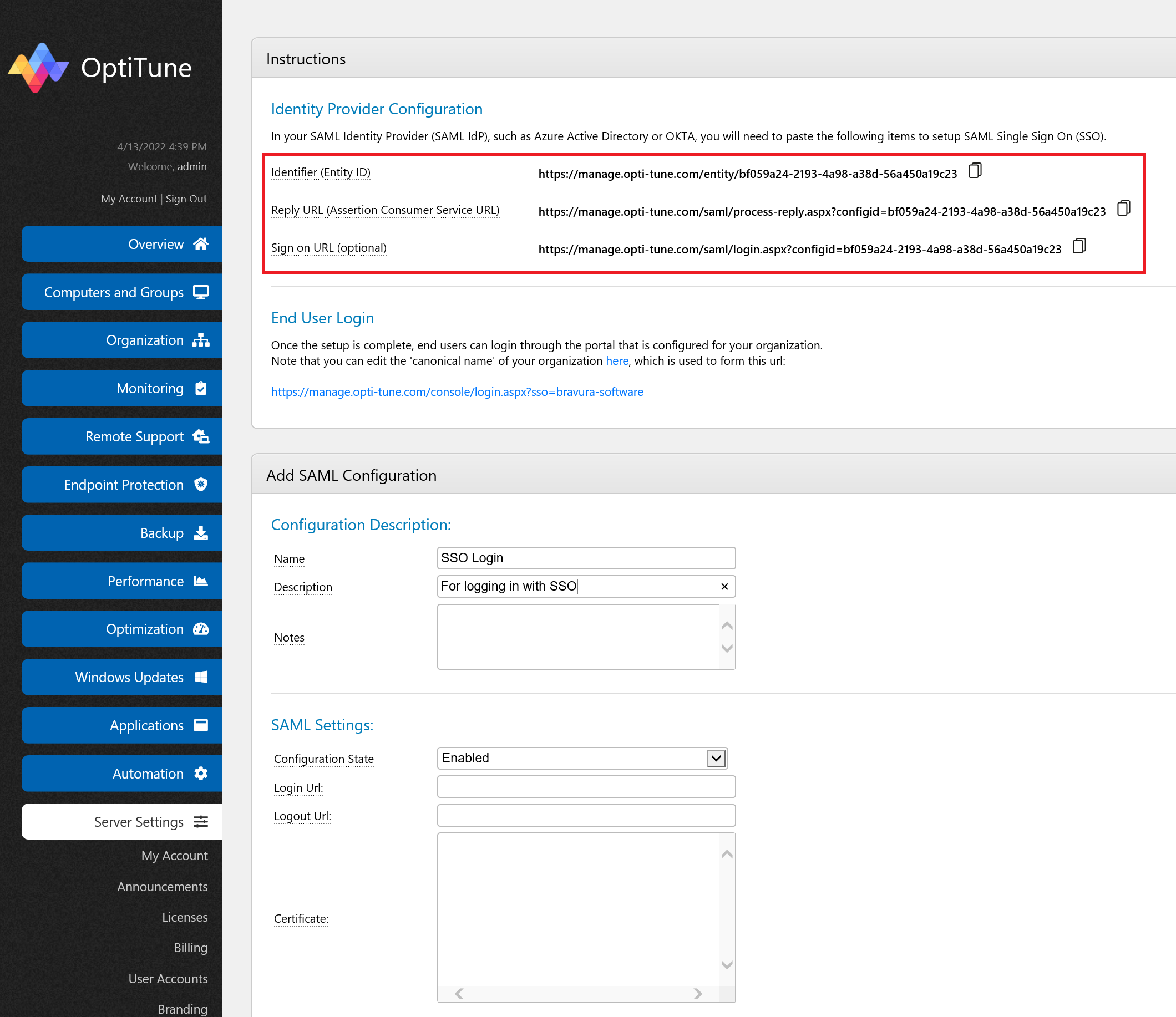Click My Account link below welcome text
Screen dimensions: 1176x1017
pyautogui.click(x=129, y=199)
